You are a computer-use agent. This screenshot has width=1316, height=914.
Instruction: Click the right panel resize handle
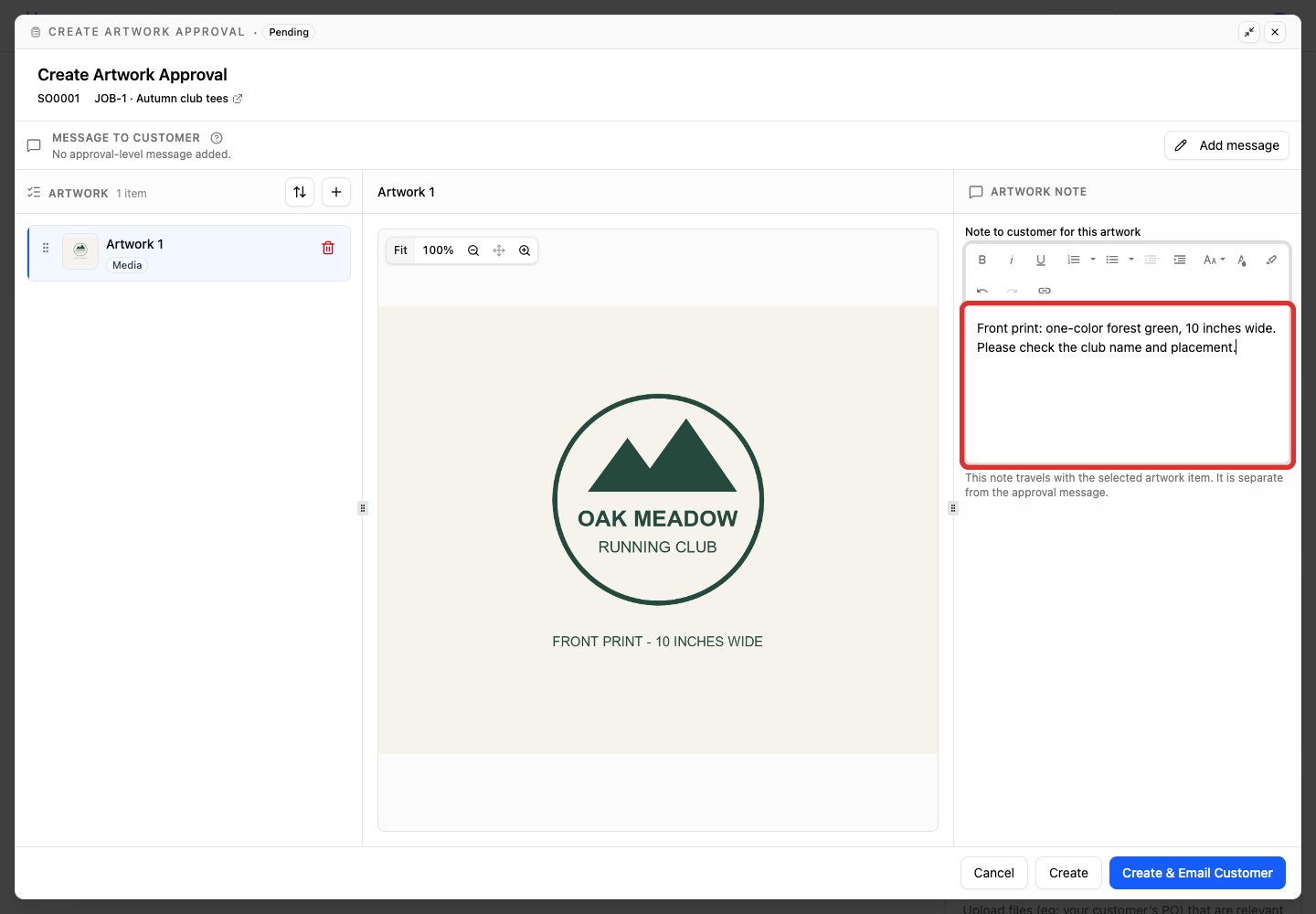[953, 508]
